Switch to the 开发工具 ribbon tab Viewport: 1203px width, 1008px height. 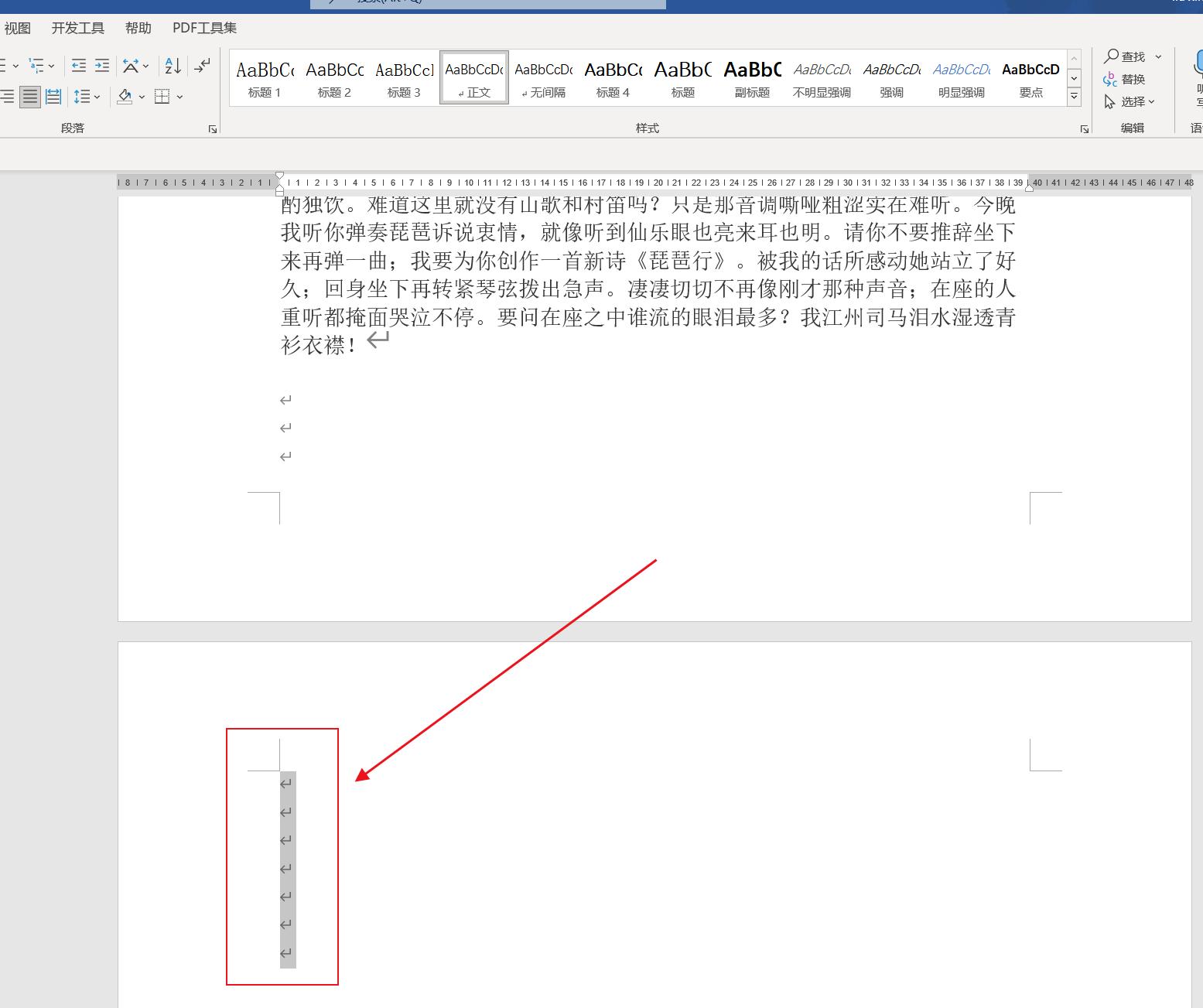(77, 27)
